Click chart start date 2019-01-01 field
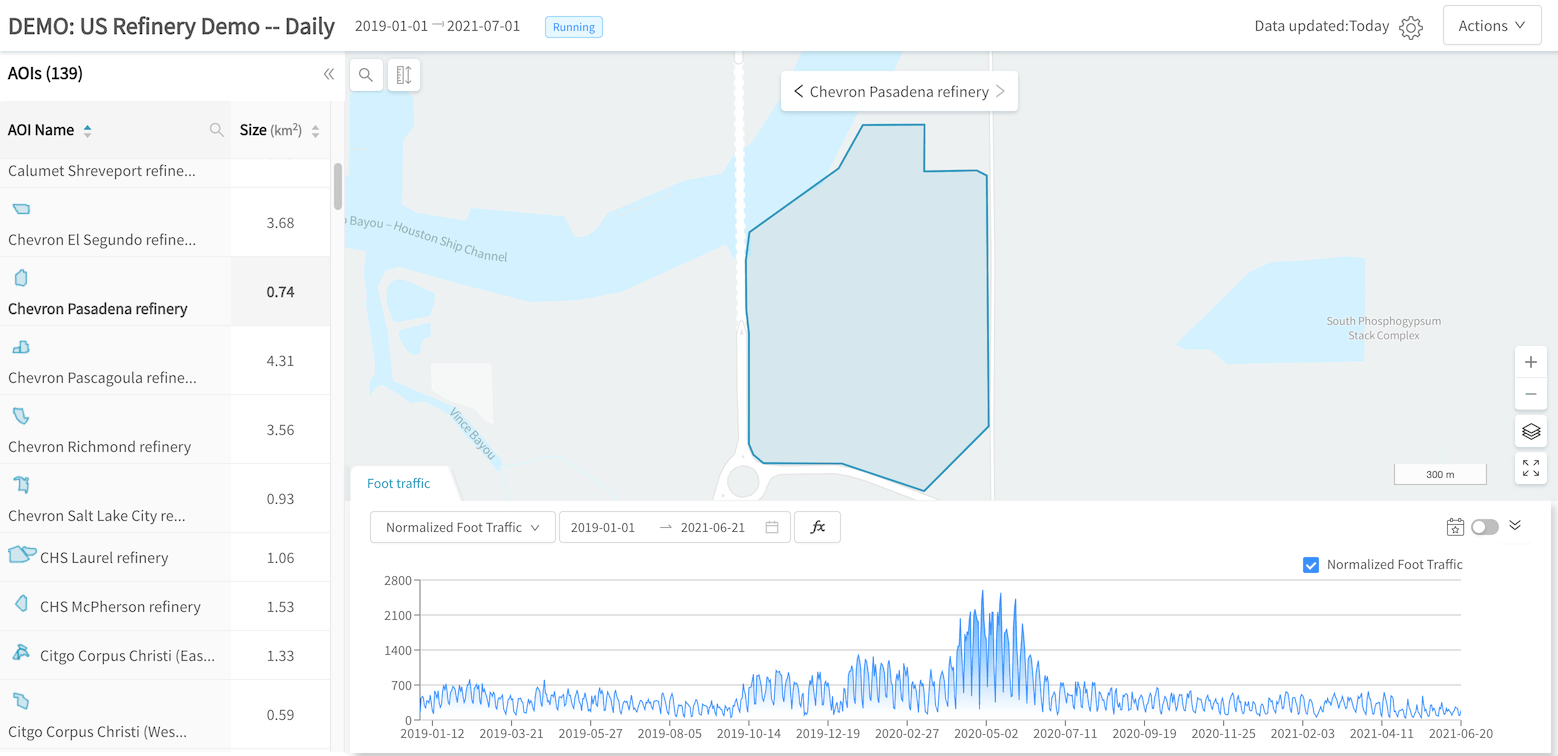The height and width of the screenshot is (756, 1558). click(603, 527)
